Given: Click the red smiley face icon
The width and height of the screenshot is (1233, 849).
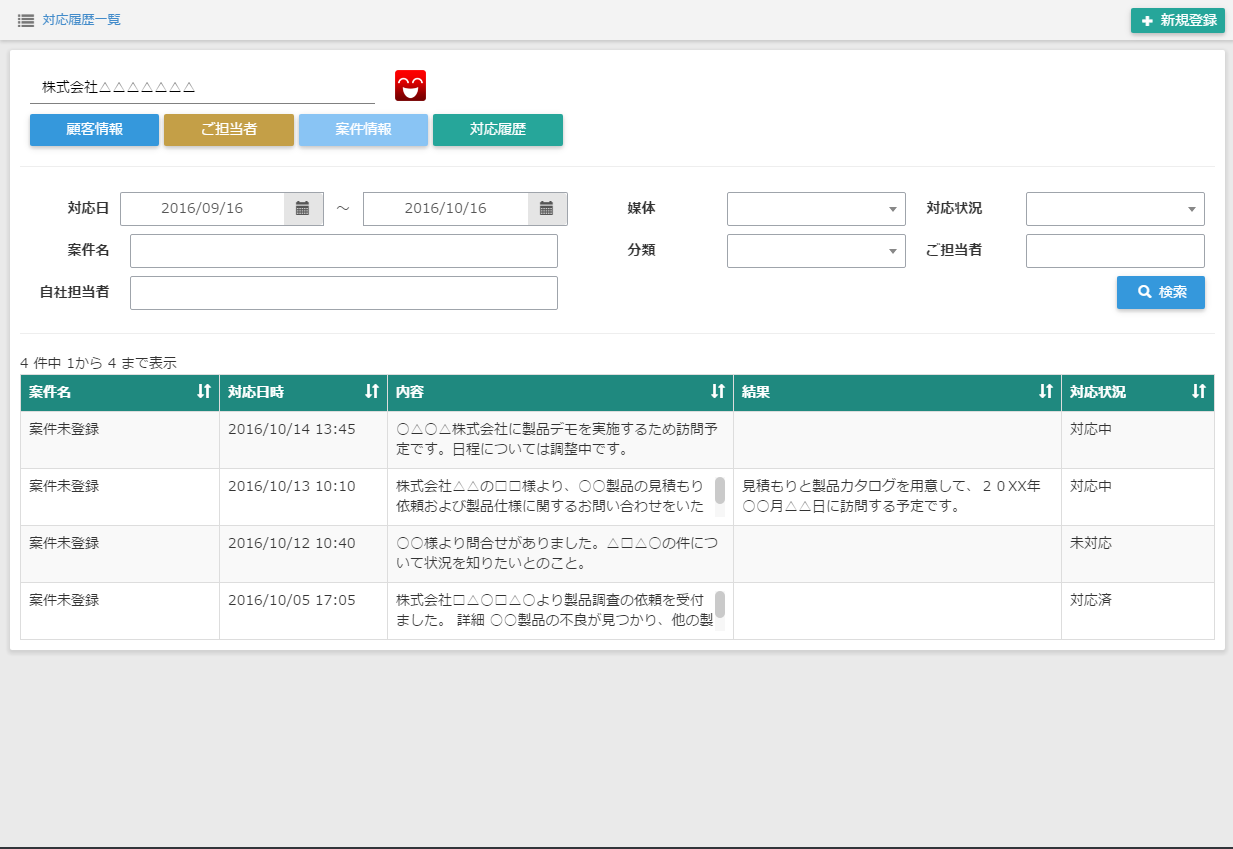Looking at the screenshot, I should click(x=410, y=86).
